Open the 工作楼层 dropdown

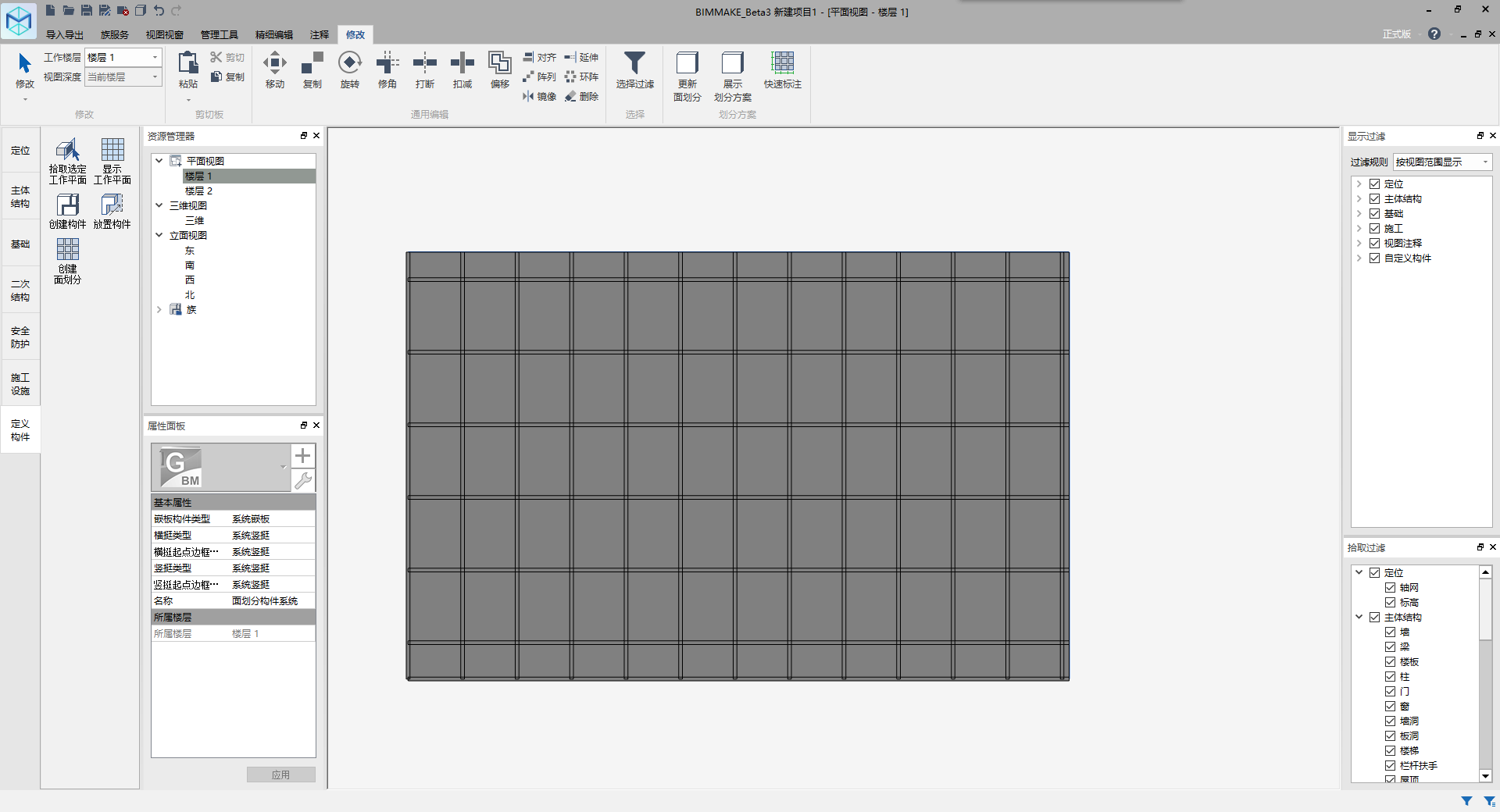click(x=123, y=57)
